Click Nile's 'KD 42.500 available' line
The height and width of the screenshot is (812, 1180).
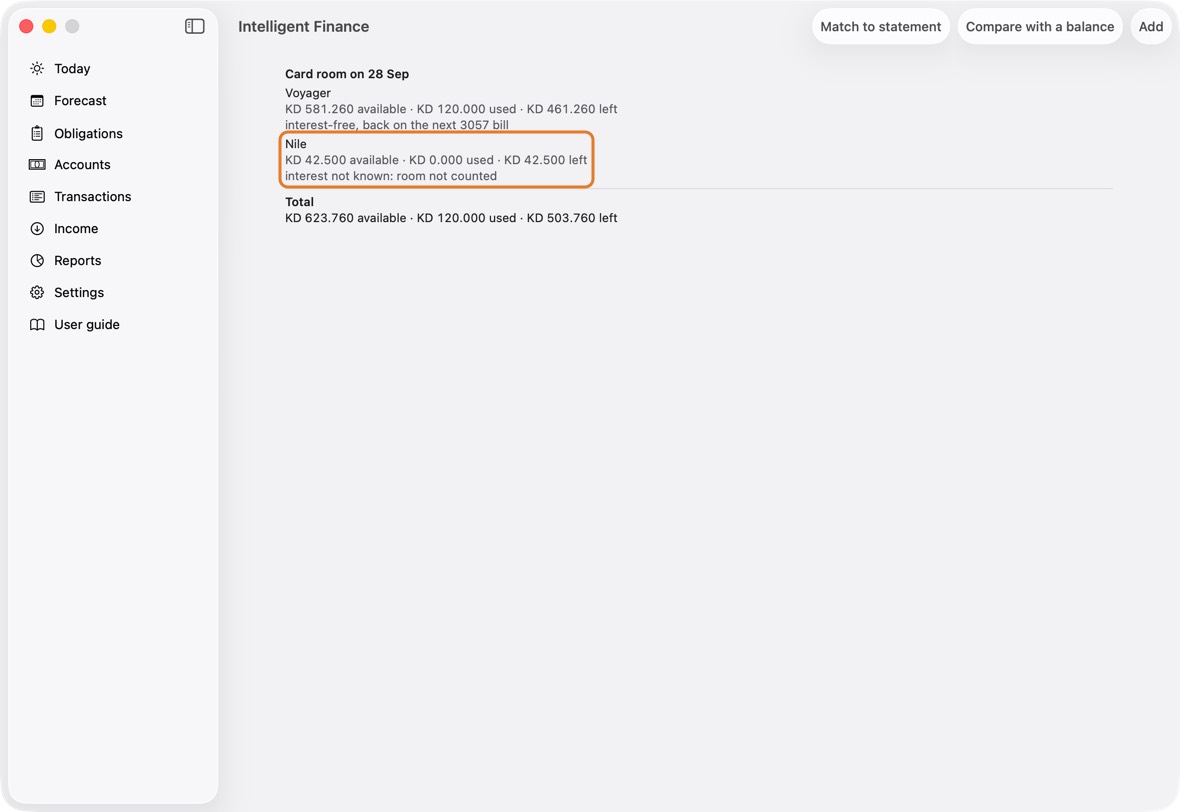[x=436, y=160]
